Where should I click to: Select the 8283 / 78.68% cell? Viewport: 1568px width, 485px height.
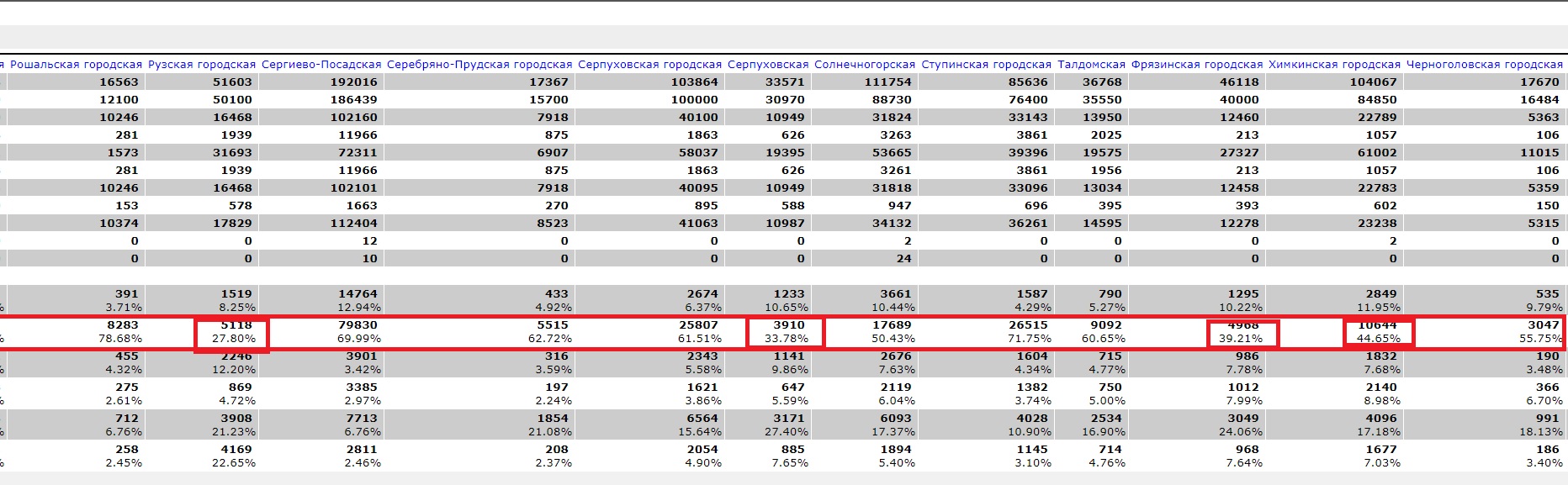click(76, 331)
